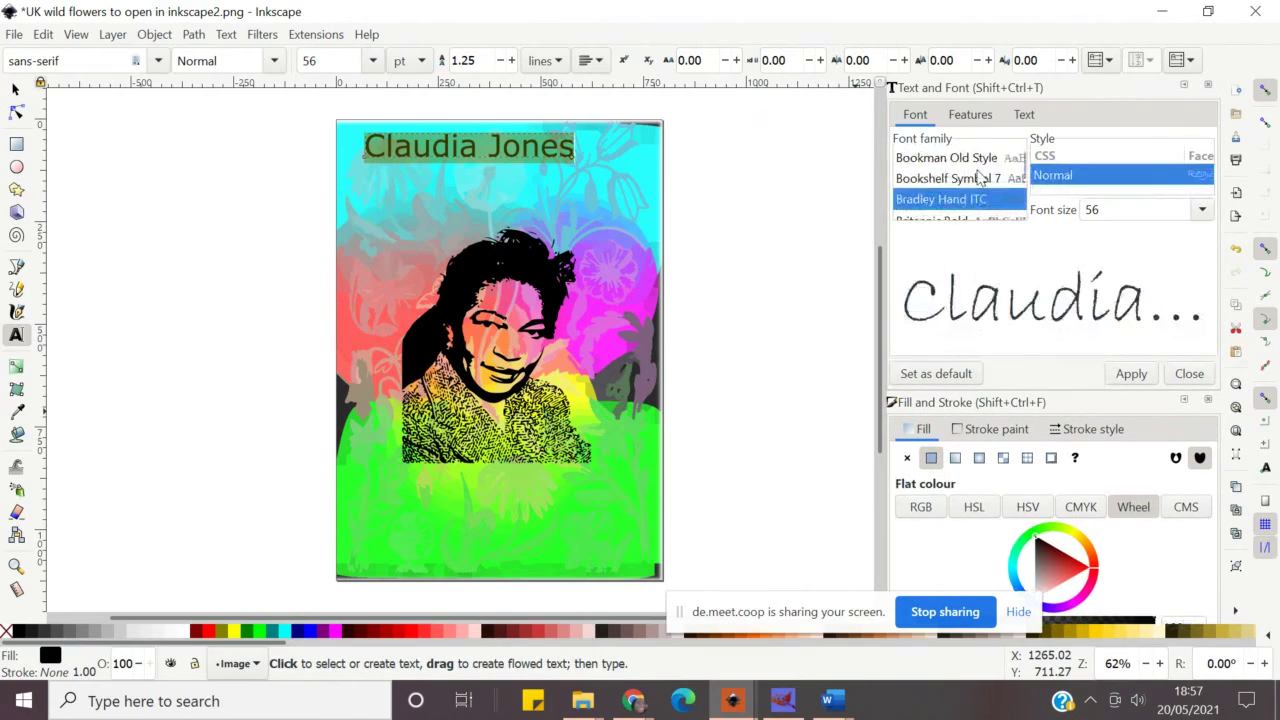Image resolution: width=1280 pixels, height=720 pixels.
Task: Open the text alignment dropdown
Action: (x=591, y=61)
